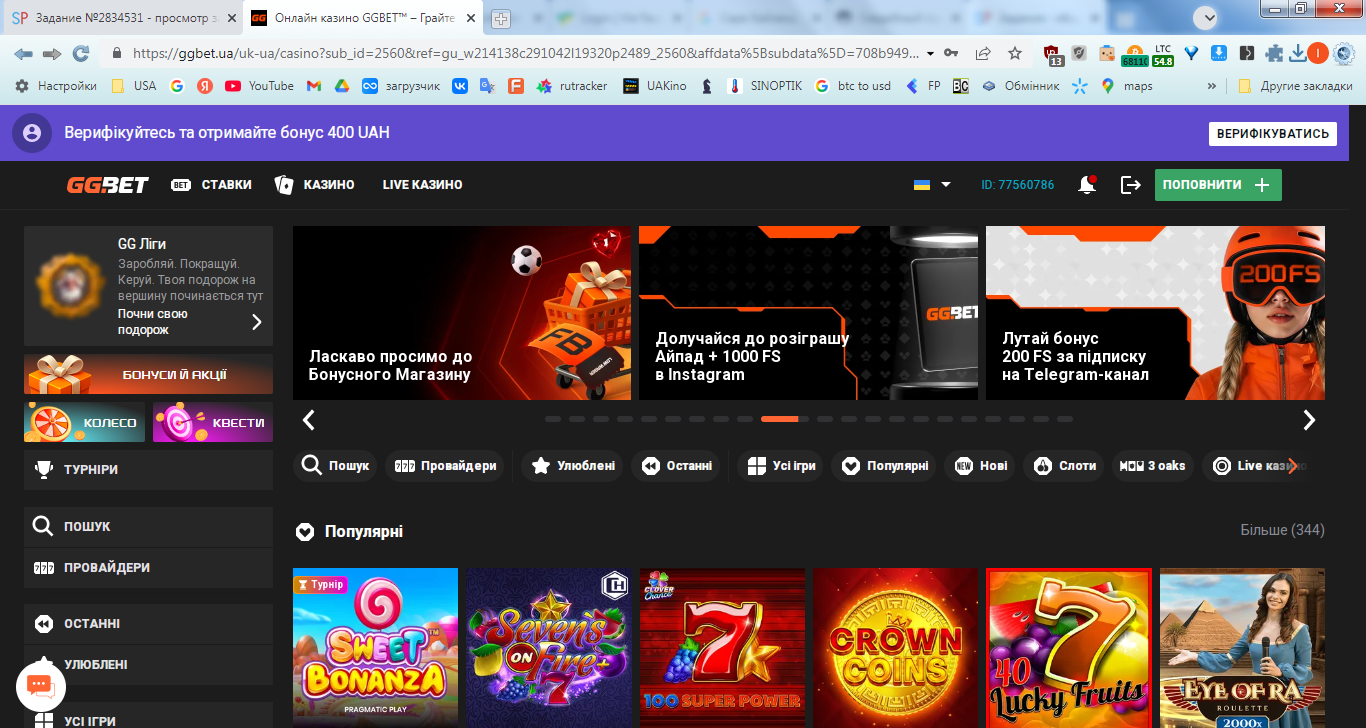1366x728 pixels.
Task: Click the logout icon beside the bell
Action: (x=1130, y=185)
